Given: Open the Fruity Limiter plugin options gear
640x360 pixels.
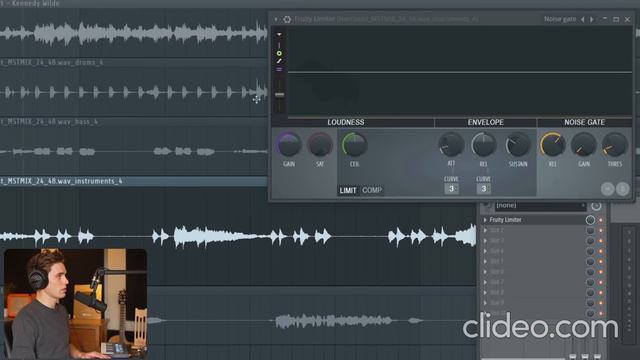Looking at the screenshot, I should [287, 19].
